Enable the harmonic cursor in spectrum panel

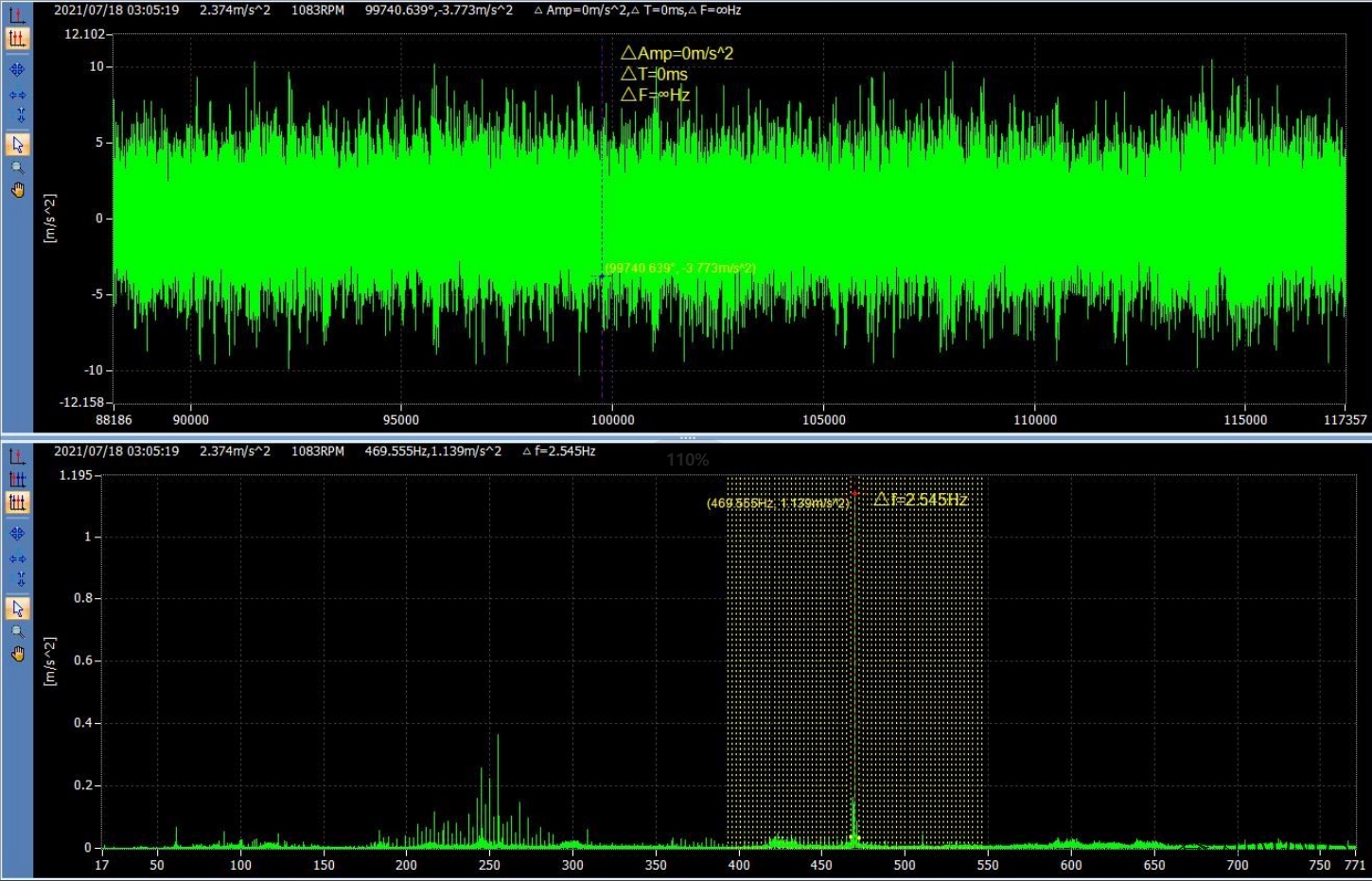[x=17, y=479]
